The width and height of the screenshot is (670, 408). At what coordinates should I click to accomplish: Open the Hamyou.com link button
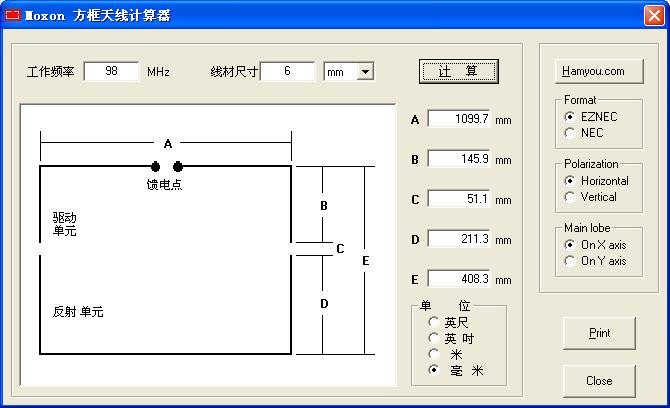click(598, 71)
